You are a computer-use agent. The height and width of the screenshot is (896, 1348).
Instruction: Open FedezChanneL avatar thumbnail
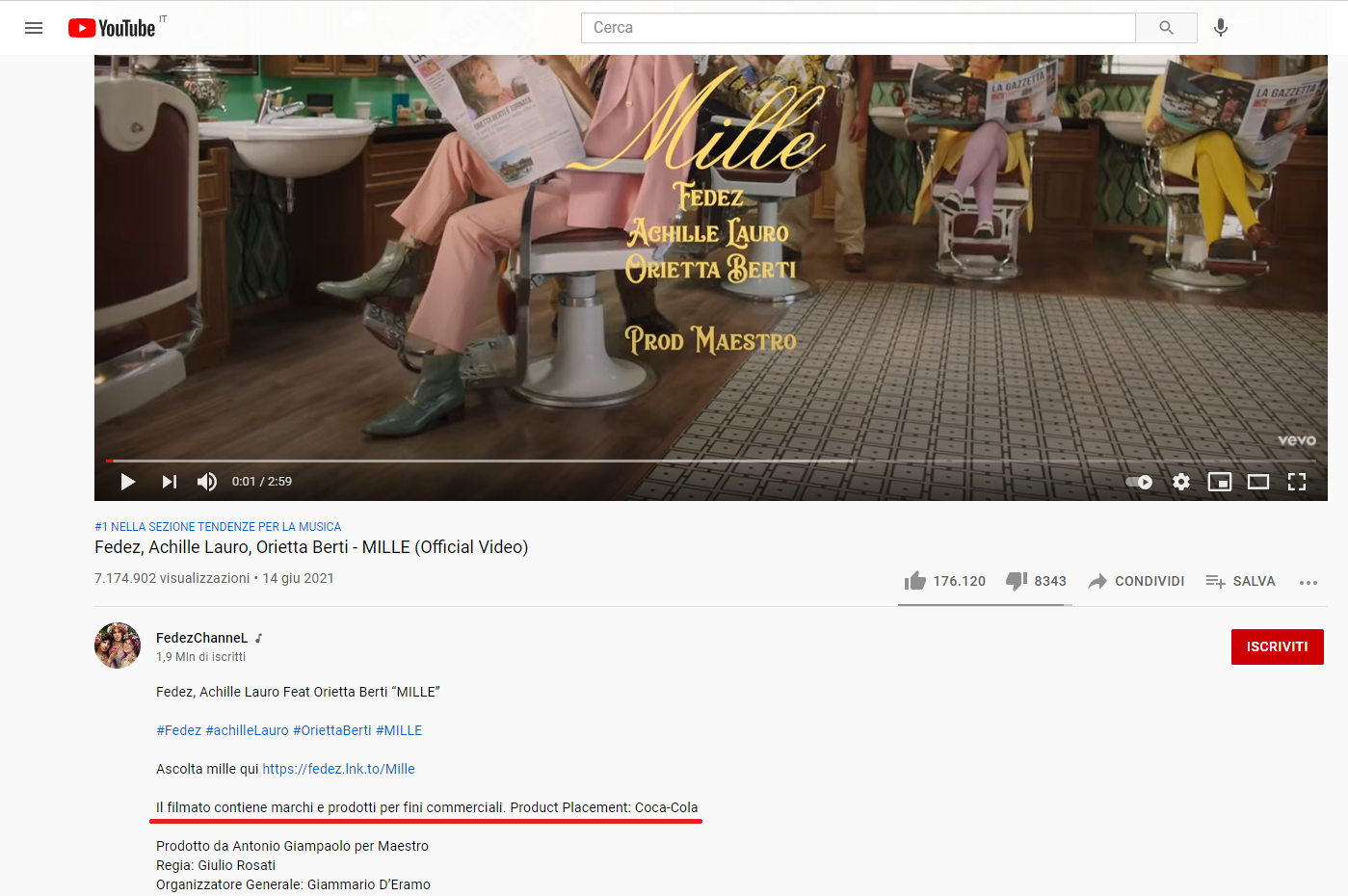[x=118, y=646]
